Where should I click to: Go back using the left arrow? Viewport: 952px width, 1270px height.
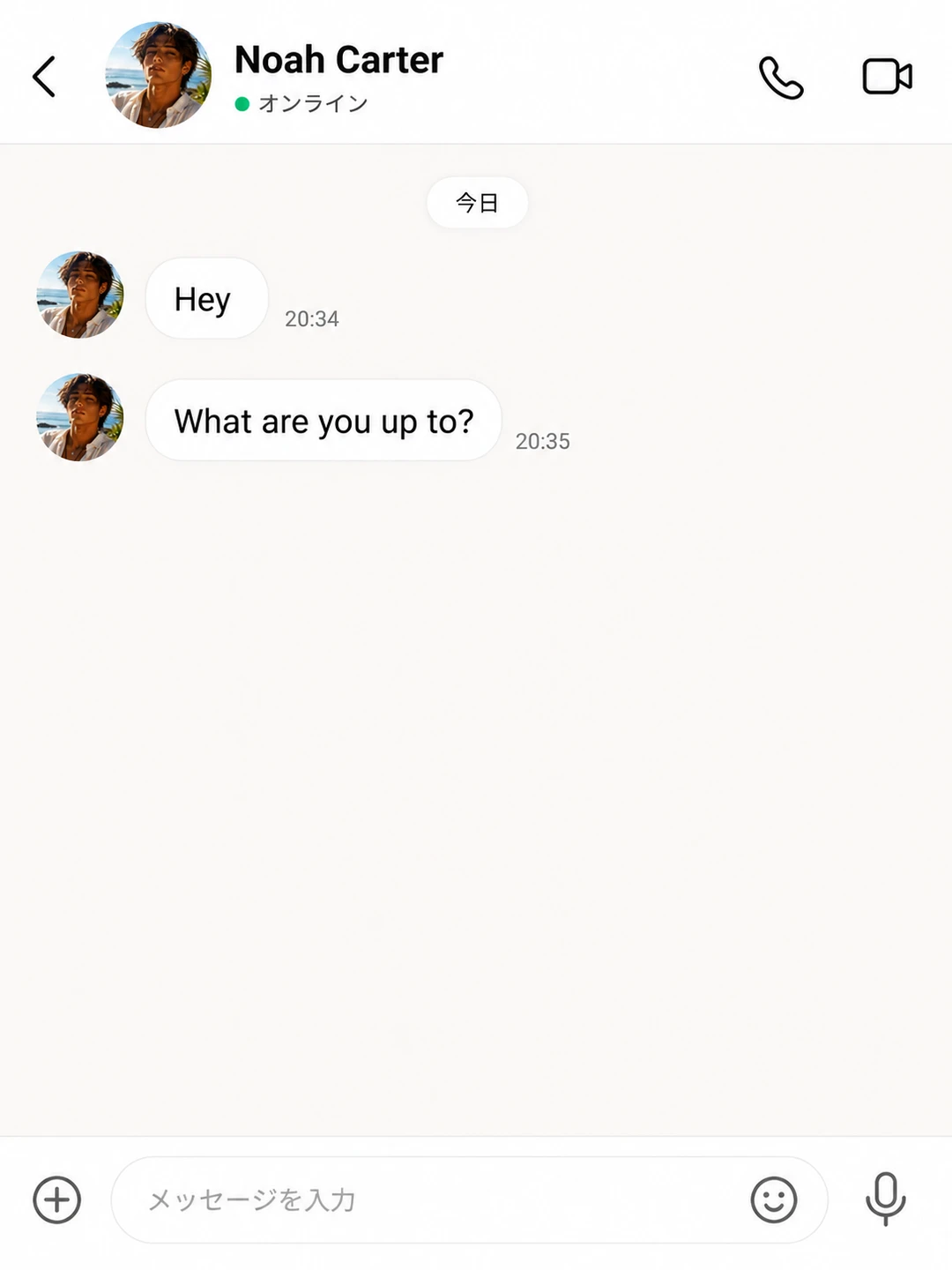(x=44, y=77)
